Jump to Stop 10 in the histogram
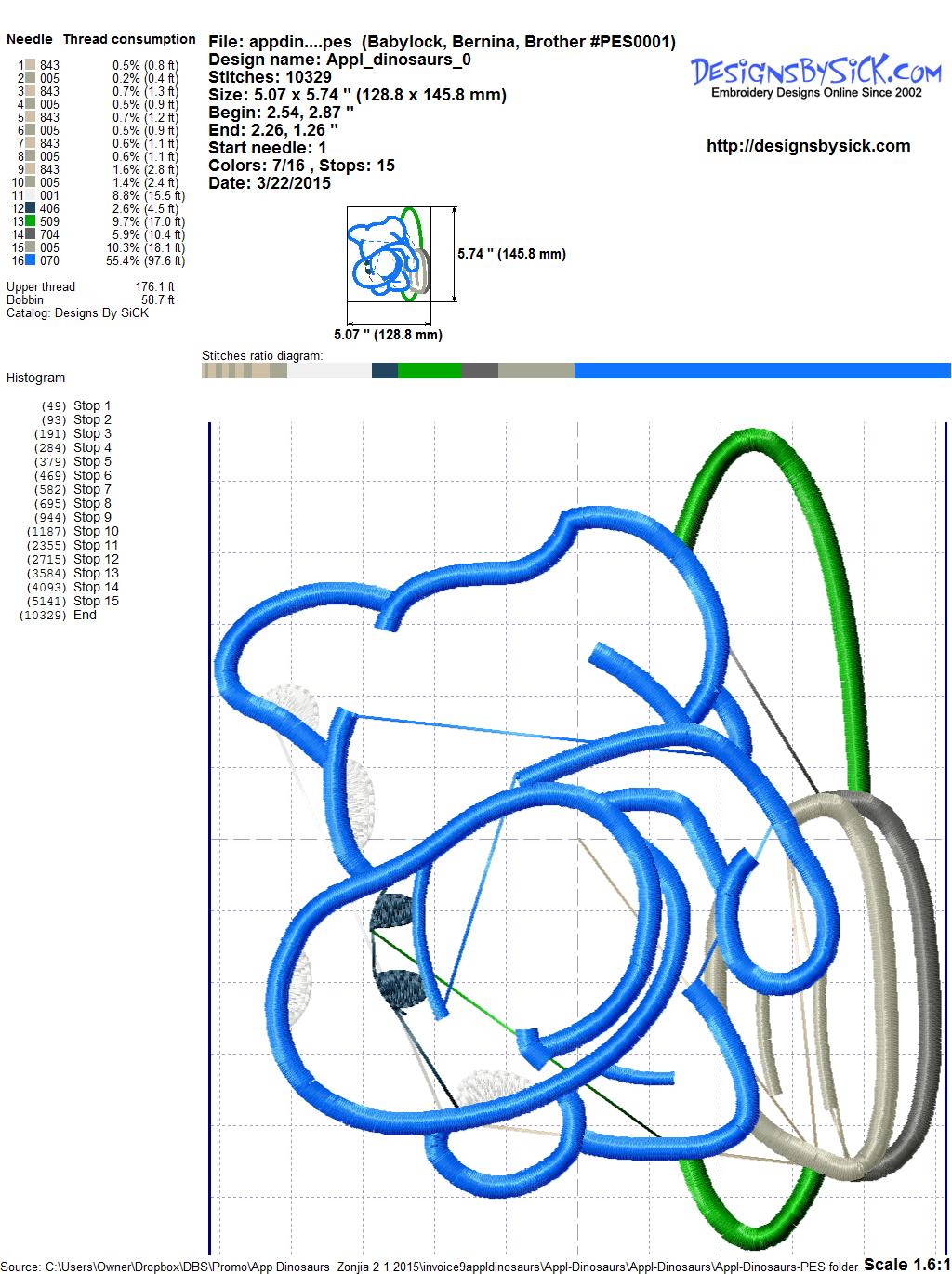 (x=95, y=532)
